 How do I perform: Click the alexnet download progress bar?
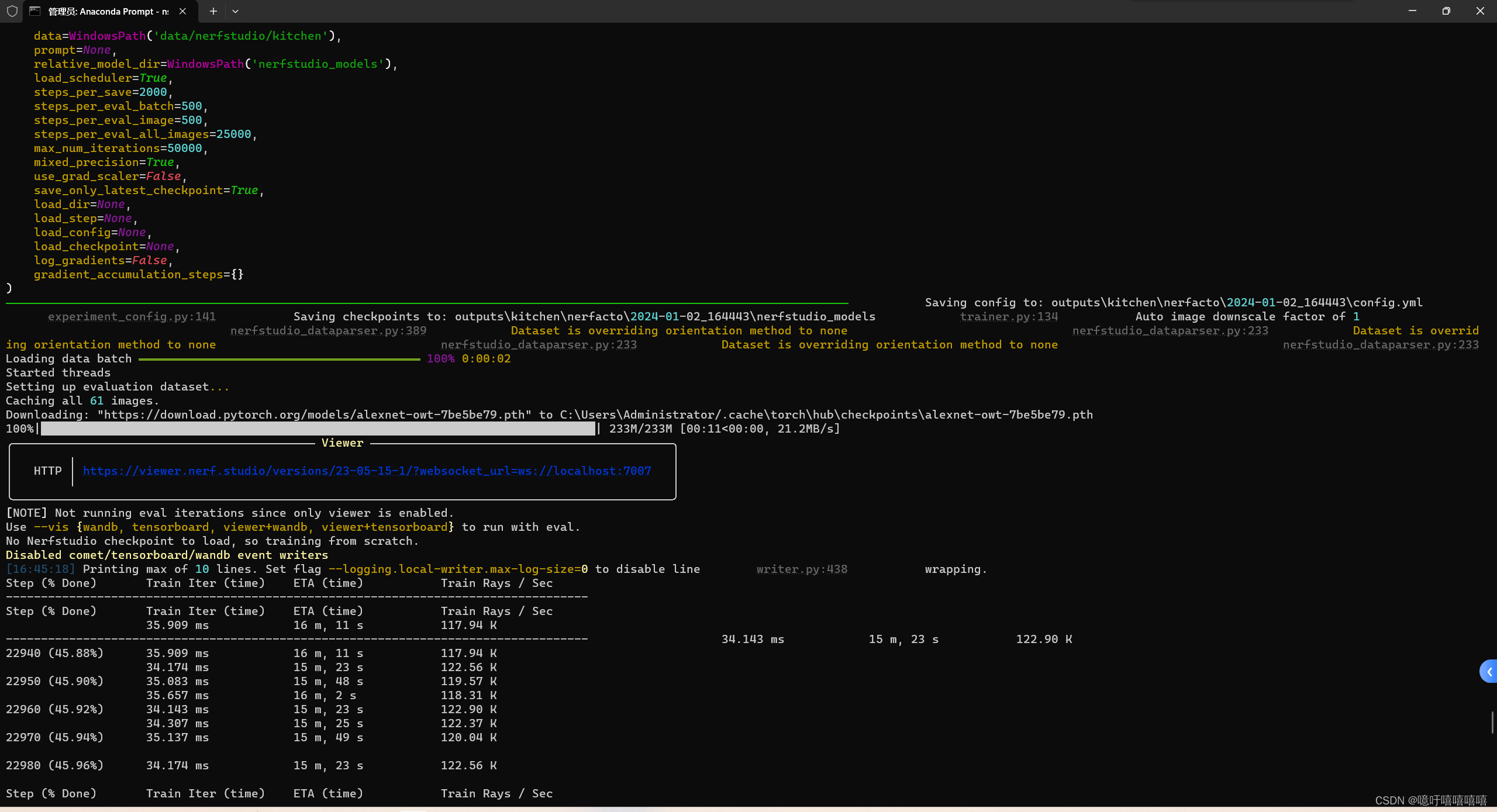(318, 429)
